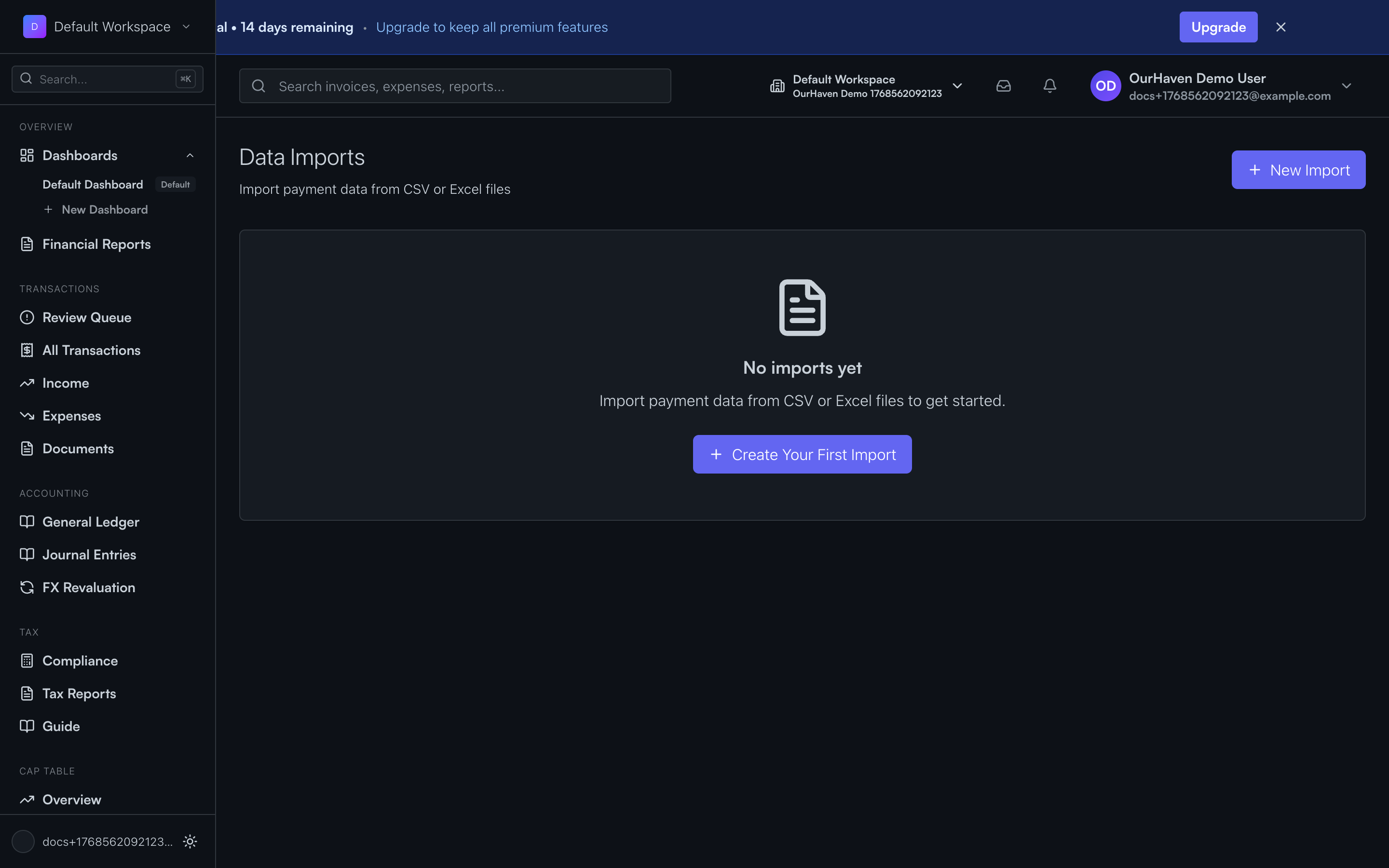The image size is (1389, 868).
Task: Expand the OurHaven Demo User profile menu
Action: [x=1347, y=85]
